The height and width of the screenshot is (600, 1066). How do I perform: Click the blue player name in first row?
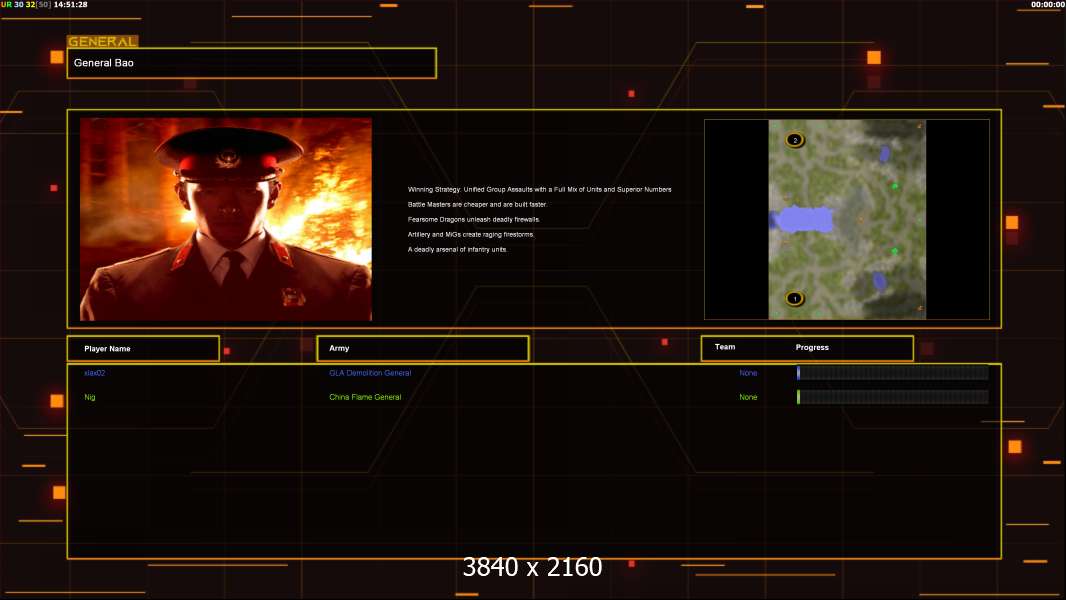(94, 373)
